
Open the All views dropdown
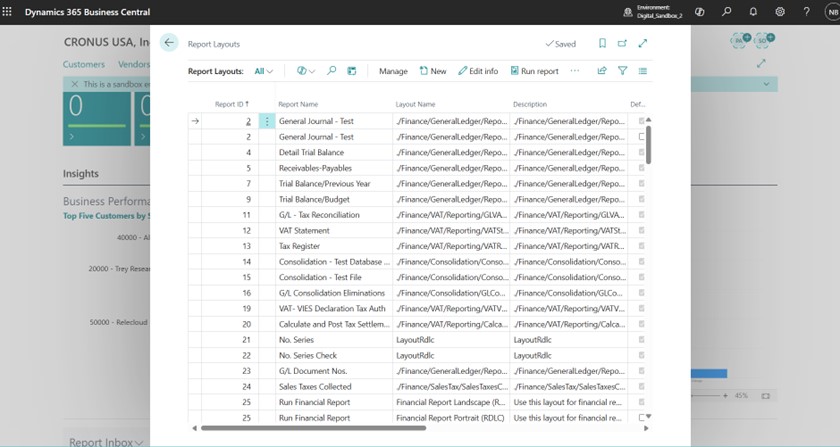(x=264, y=71)
